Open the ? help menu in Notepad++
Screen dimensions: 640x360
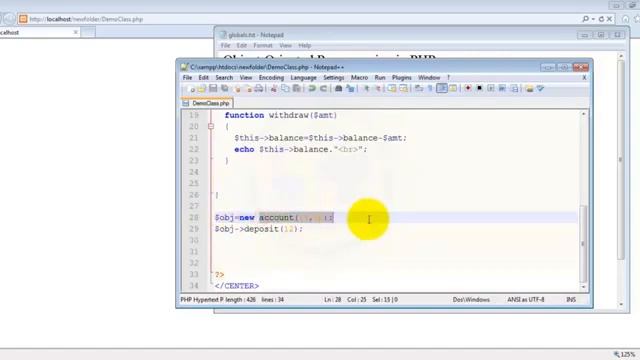448,78
